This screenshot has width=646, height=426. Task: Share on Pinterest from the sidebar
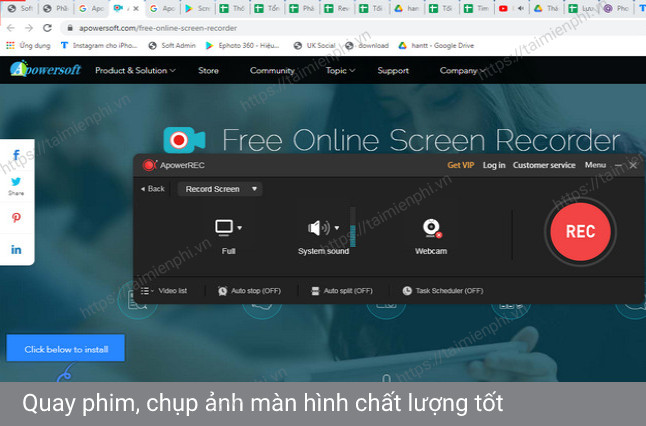[x=16, y=218]
